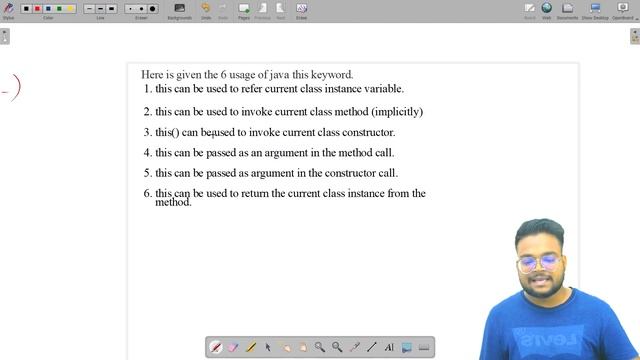
Task: Click the Undo button
Action: pos(206,10)
